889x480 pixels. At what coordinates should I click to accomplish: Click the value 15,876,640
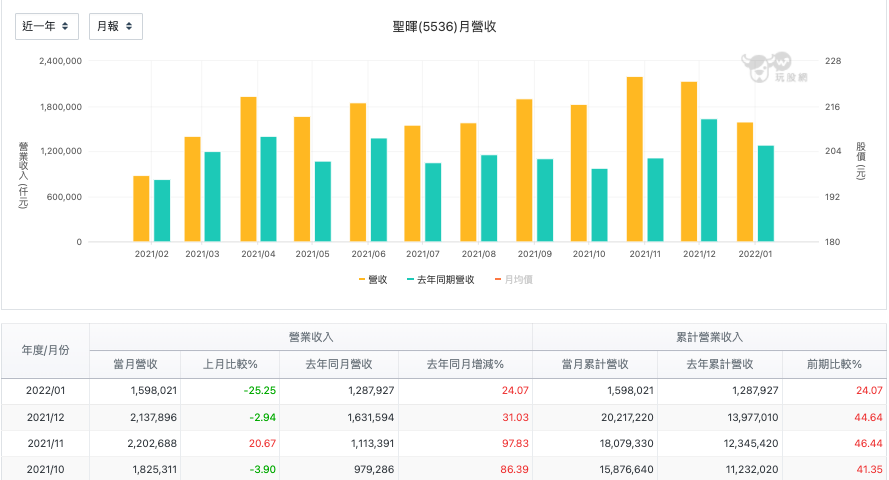click(x=626, y=469)
